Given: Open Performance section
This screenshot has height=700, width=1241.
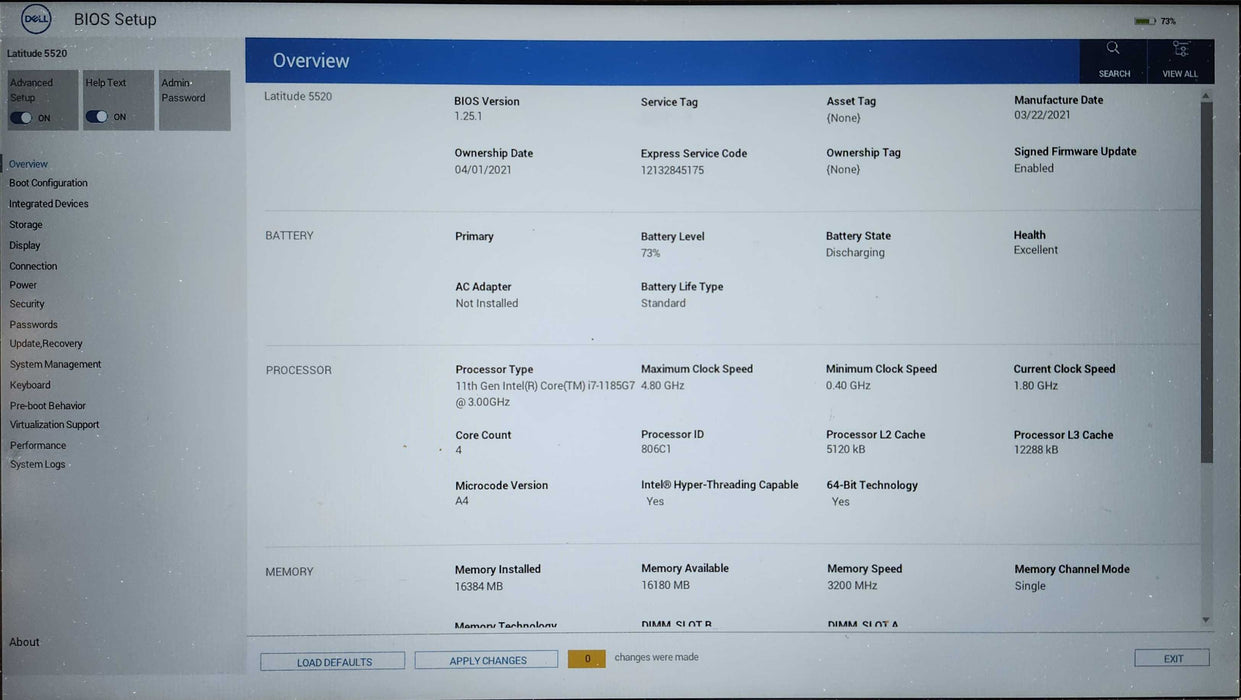Looking at the screenshot, I should tap(38, 446).
